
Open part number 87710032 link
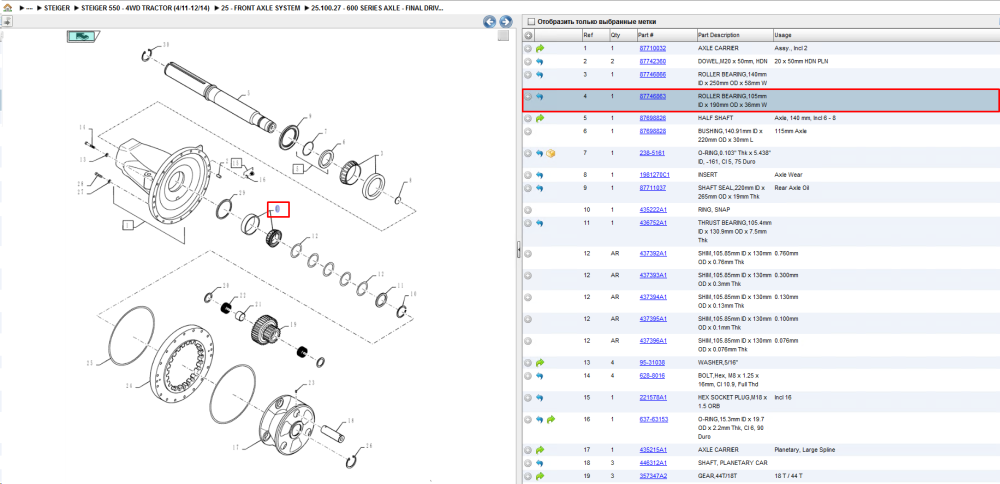[652, 48]
